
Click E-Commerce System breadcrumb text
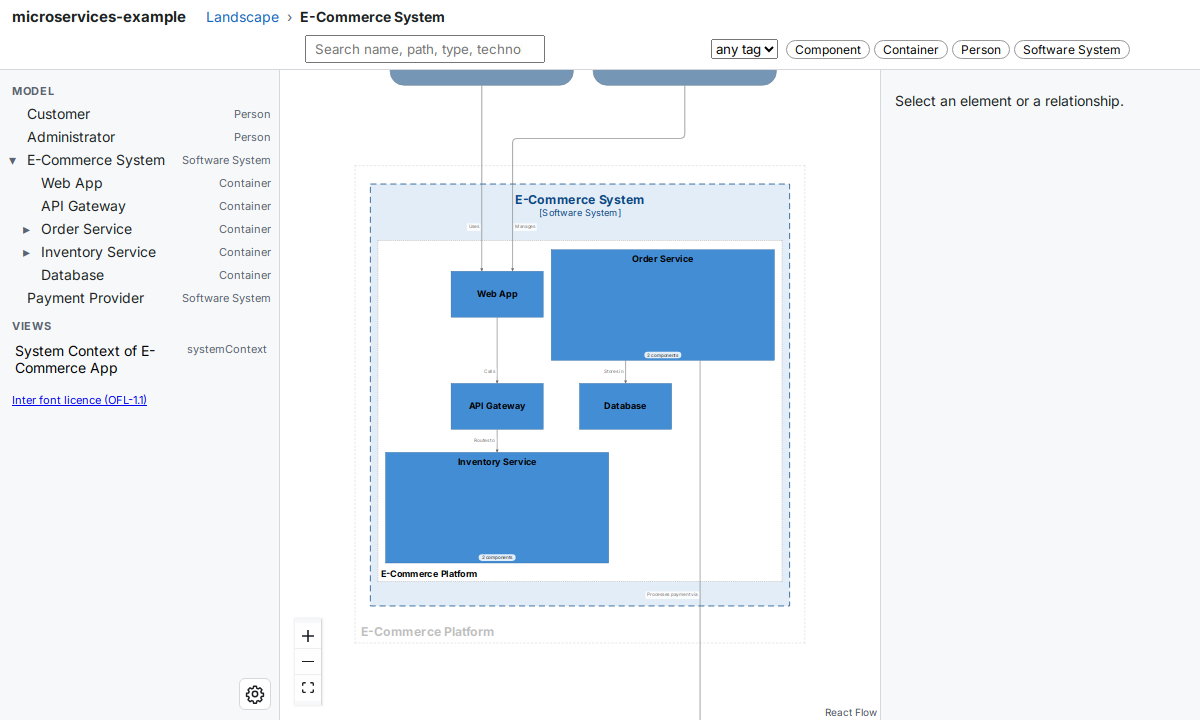(x=372, y=17)
